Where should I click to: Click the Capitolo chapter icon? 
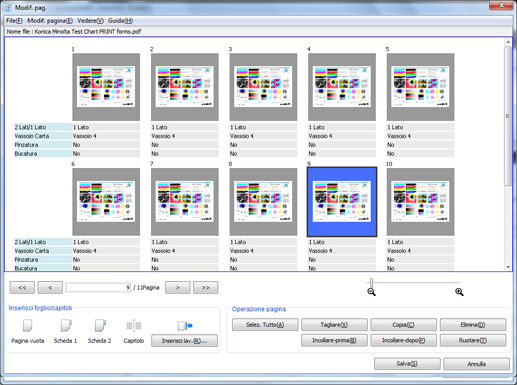(134, 326)
